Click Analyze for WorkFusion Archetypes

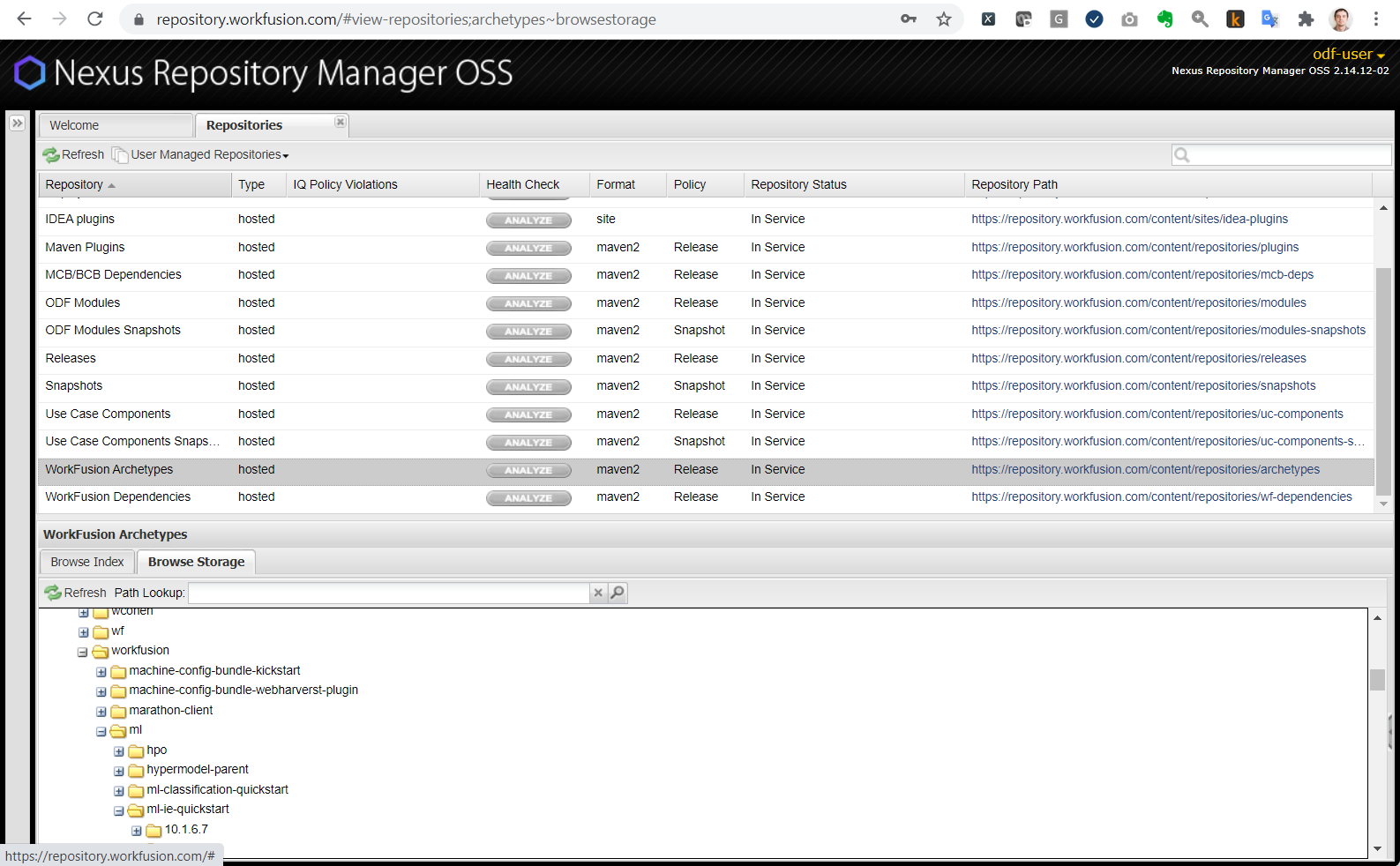click(x=528, y=470)
